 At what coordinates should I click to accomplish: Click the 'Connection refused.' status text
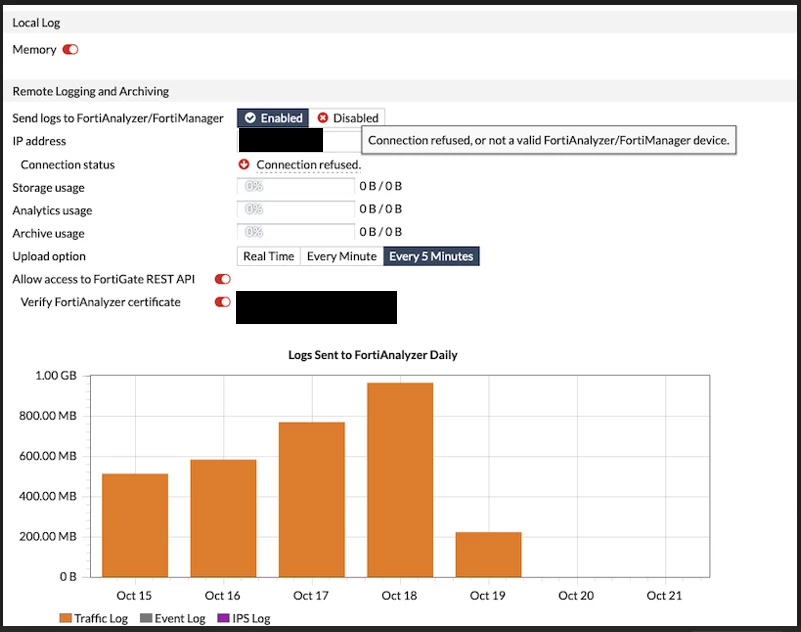[x=309, y=165]
